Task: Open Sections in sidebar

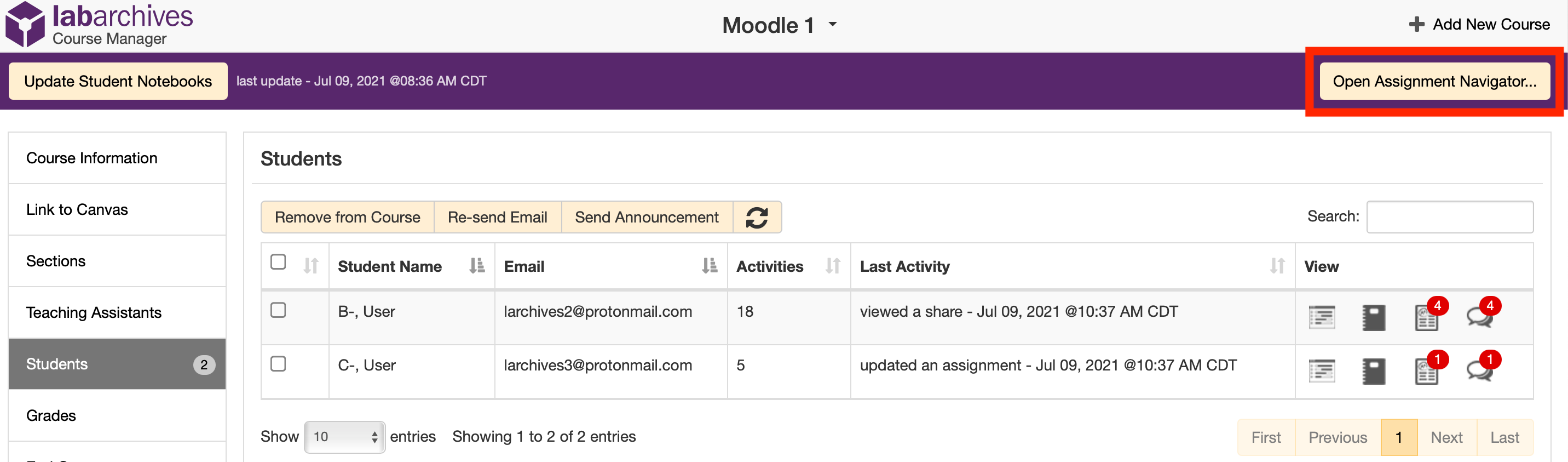Action: click(x=117, y=261)
